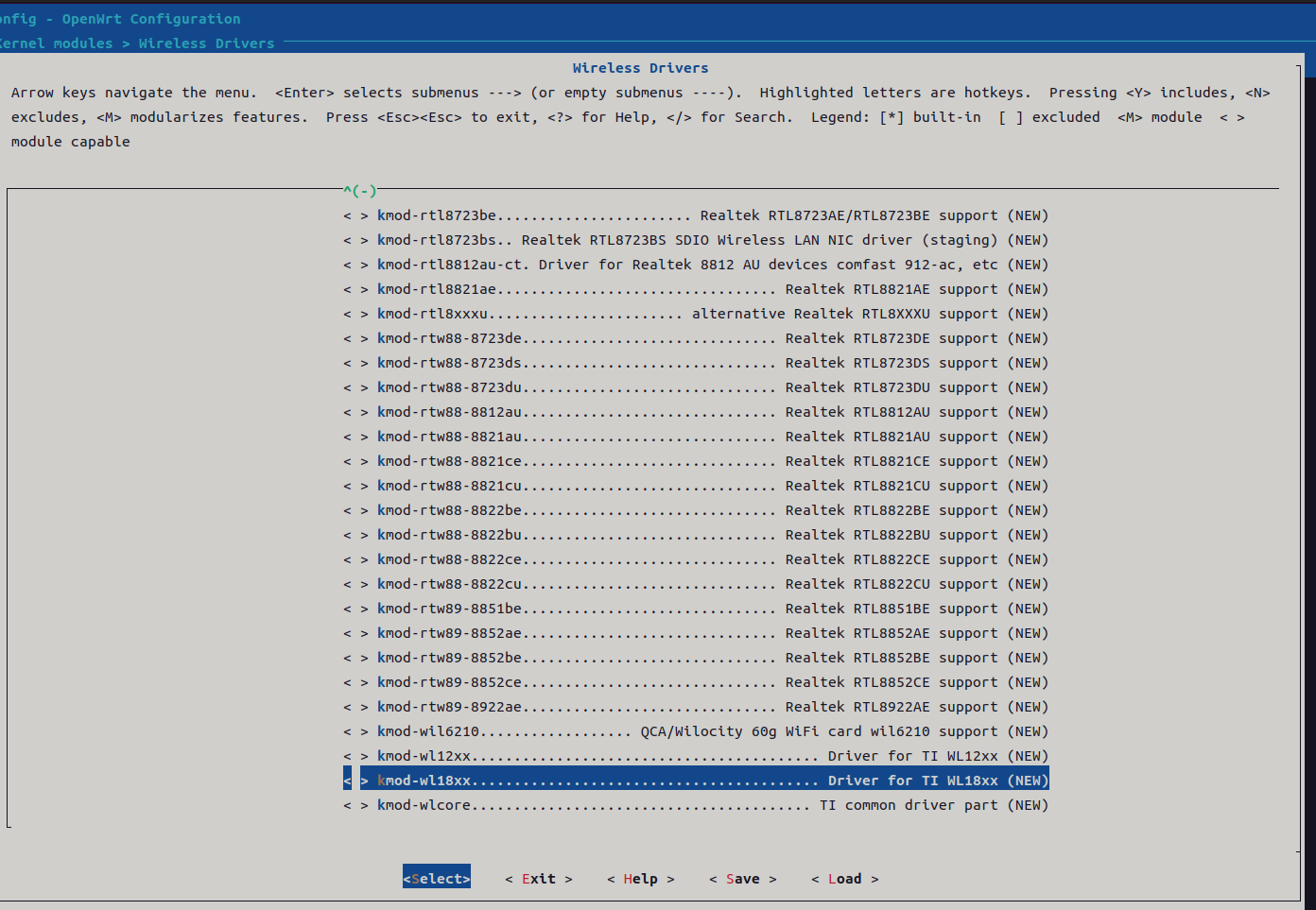Select the kmod-rtw88-8821au entry
Image resolution: width=1316 pixels, height=910 pixels.
tap(696, 437)
